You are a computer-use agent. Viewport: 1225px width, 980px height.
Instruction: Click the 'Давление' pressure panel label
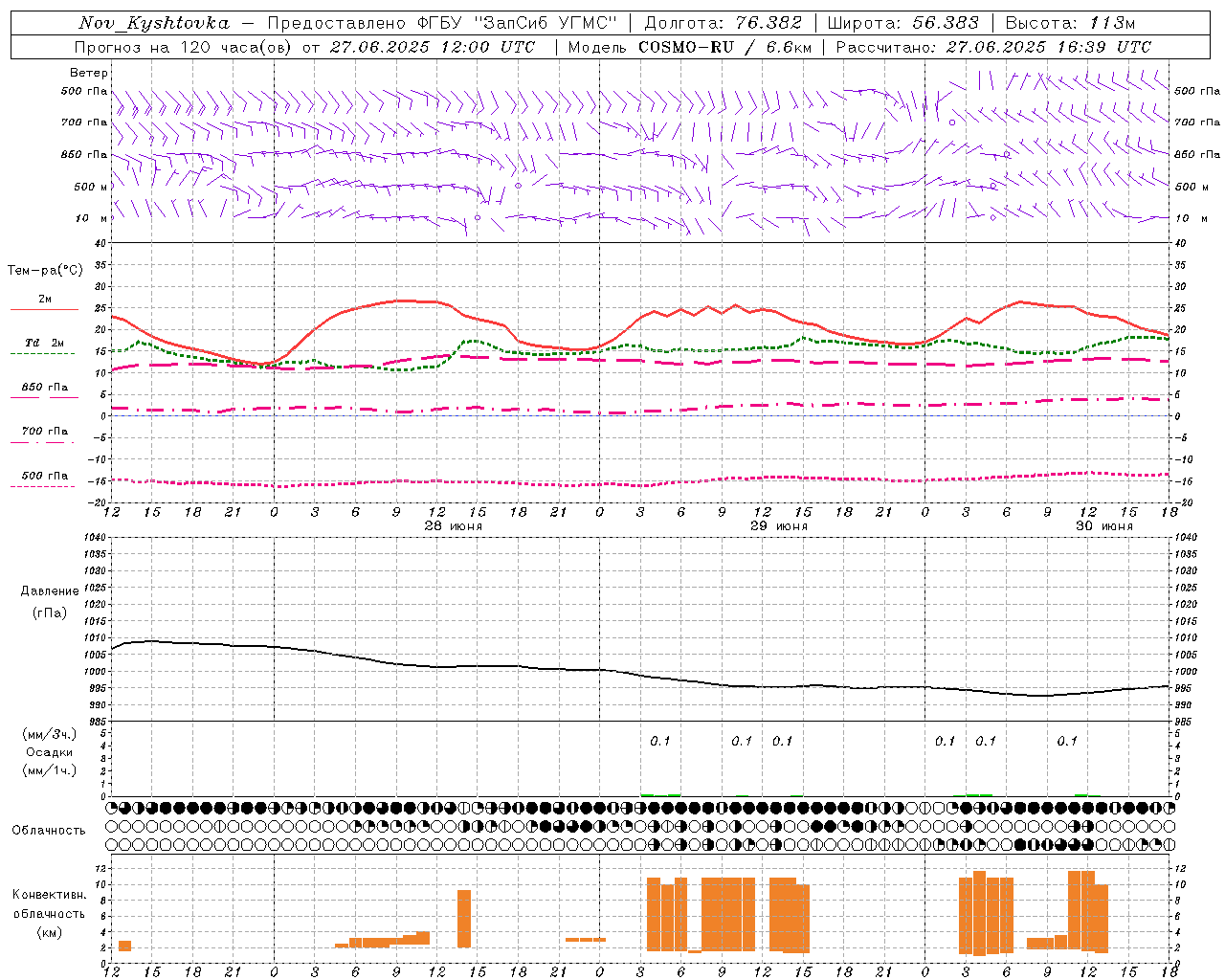click(50, 591)
